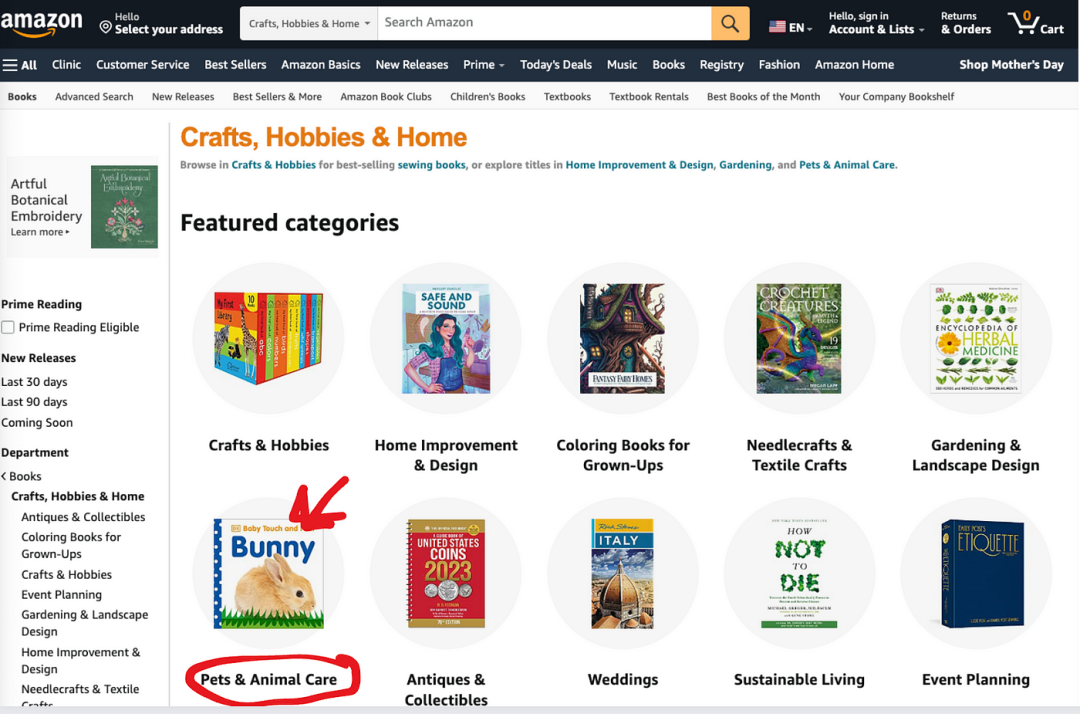Click the orange search magnifier button

click(730, 24)
